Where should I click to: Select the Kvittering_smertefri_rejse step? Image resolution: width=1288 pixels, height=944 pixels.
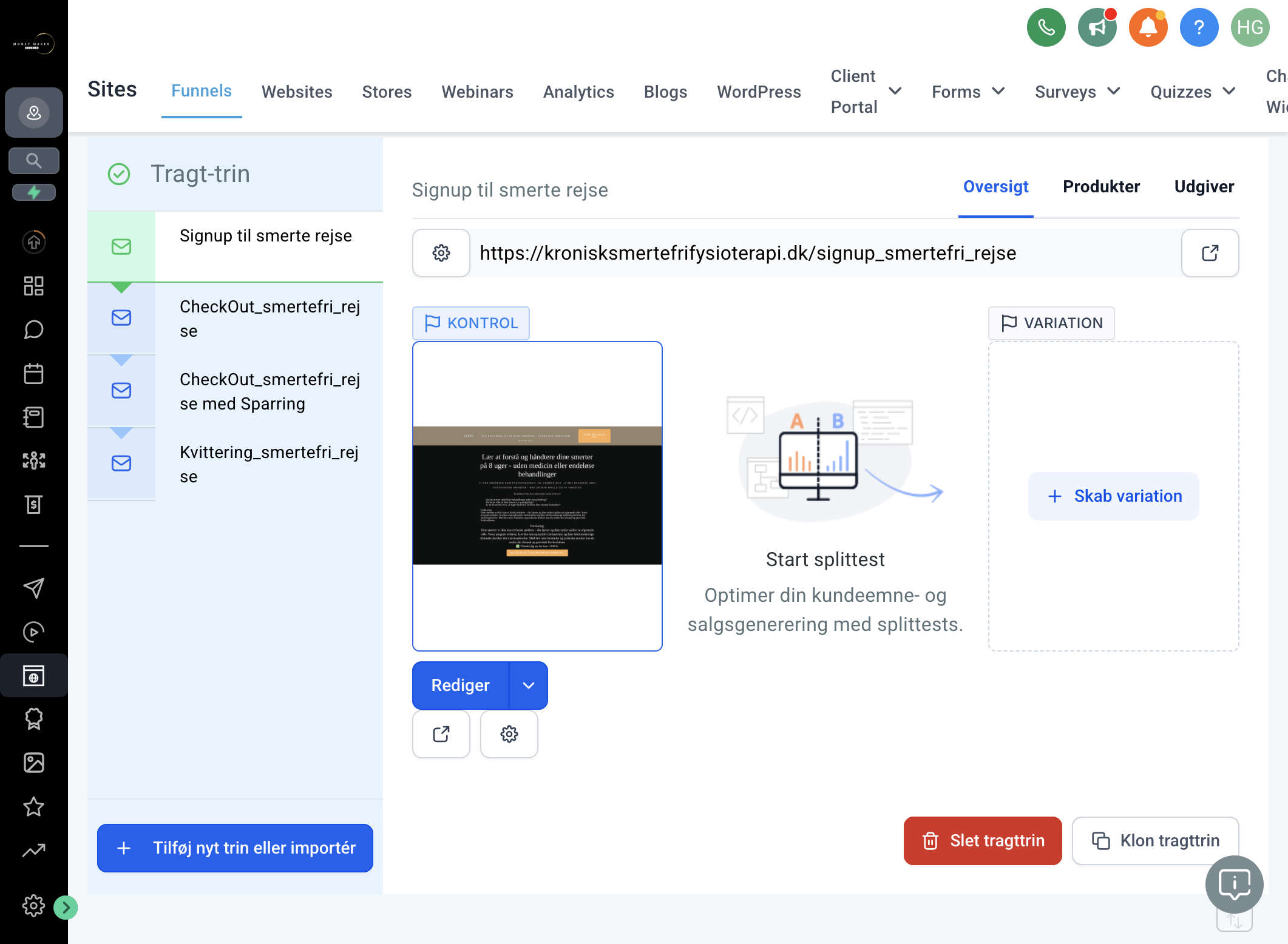coord(235,464)
